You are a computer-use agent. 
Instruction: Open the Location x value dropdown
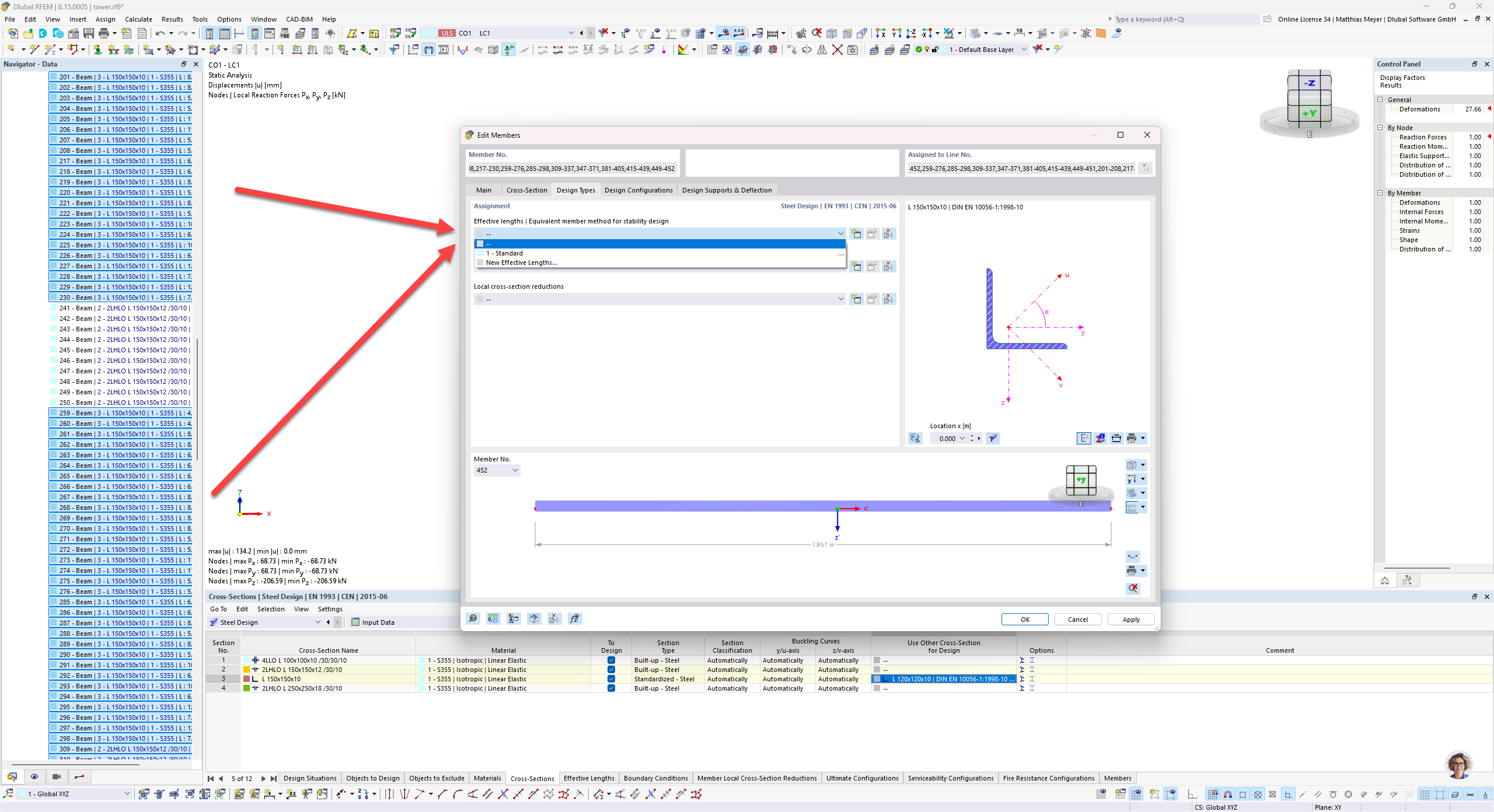pyautogui.click(x=962, y=438)
